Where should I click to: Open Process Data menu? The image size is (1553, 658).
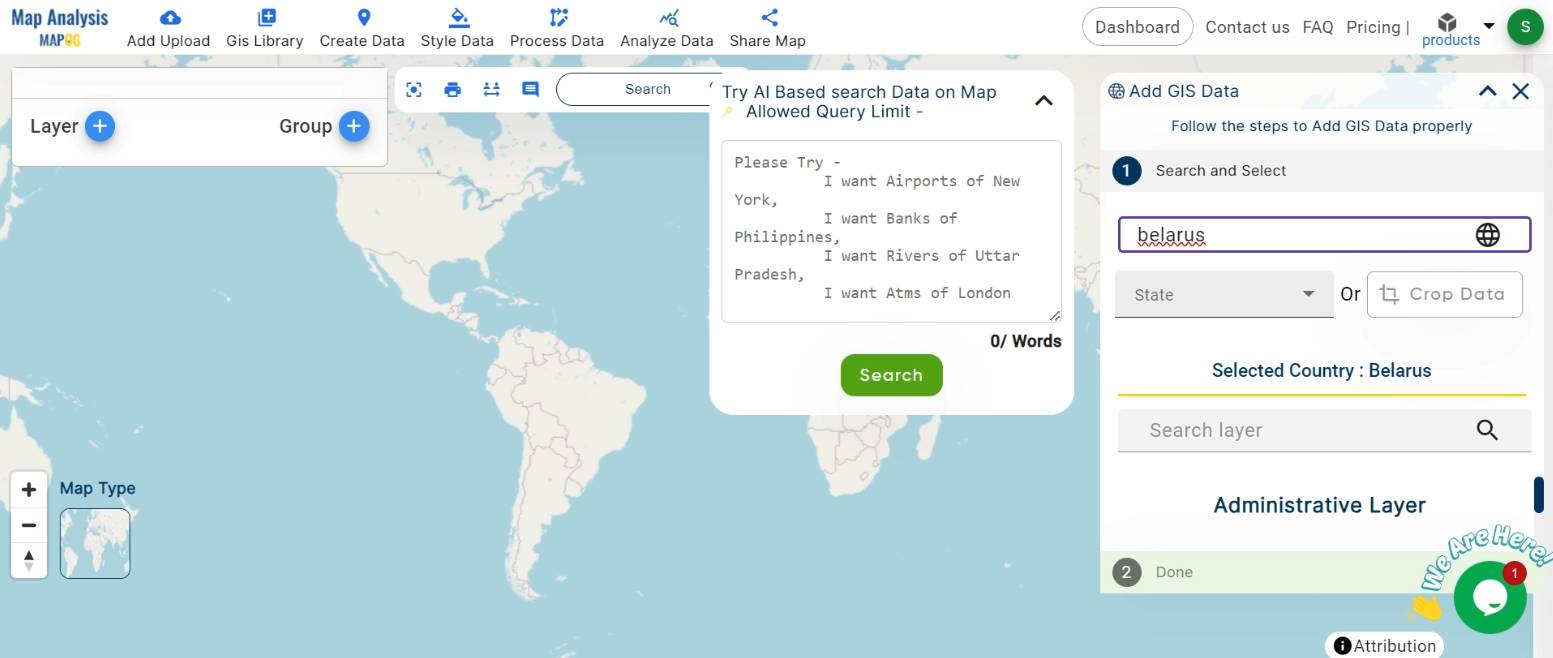tap(557, 29)
